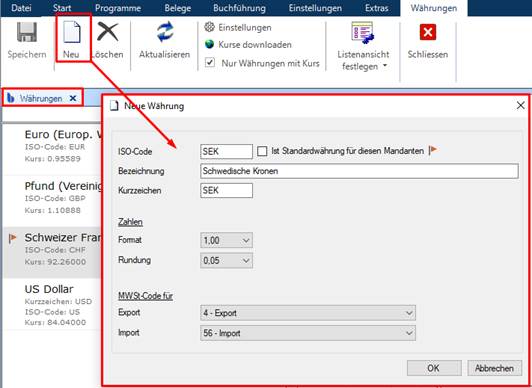Open Einstellungen gear in ribbon group
The width and height of the screenshot is (532, 388).
[x=209, y=27]
